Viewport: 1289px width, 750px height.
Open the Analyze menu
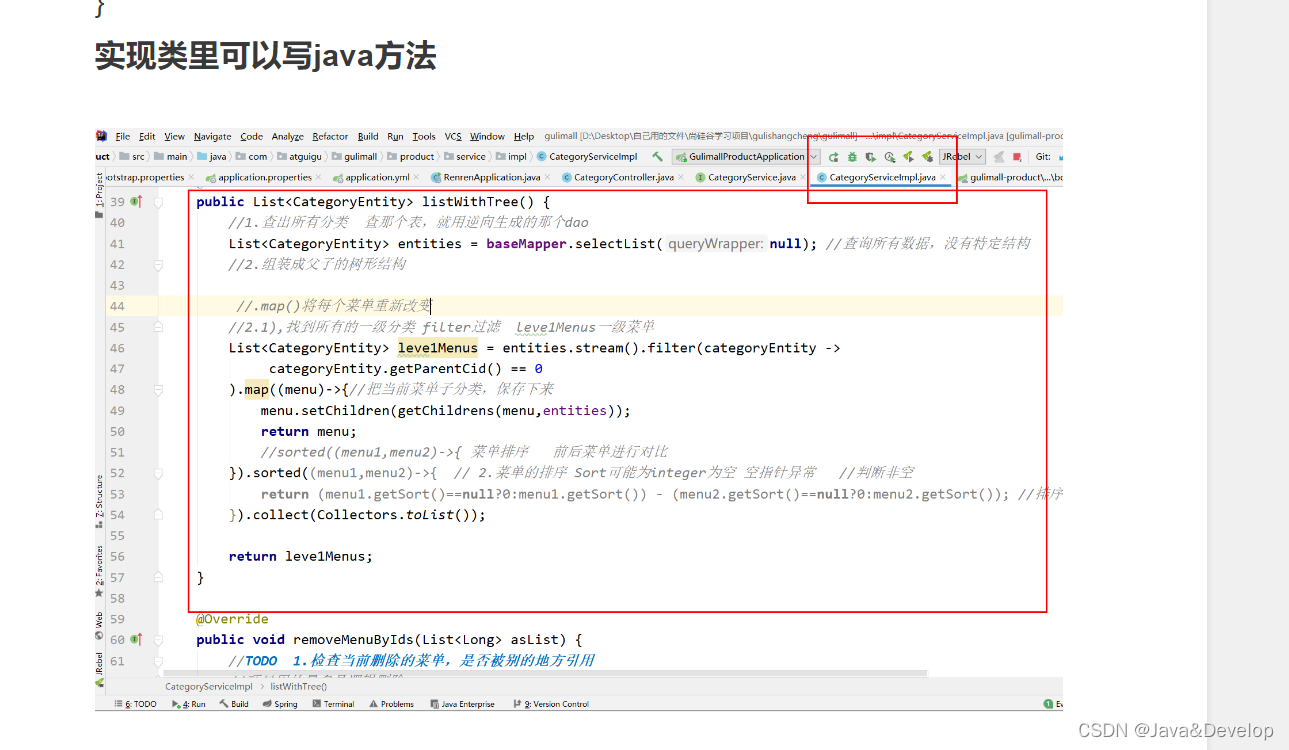288,136
